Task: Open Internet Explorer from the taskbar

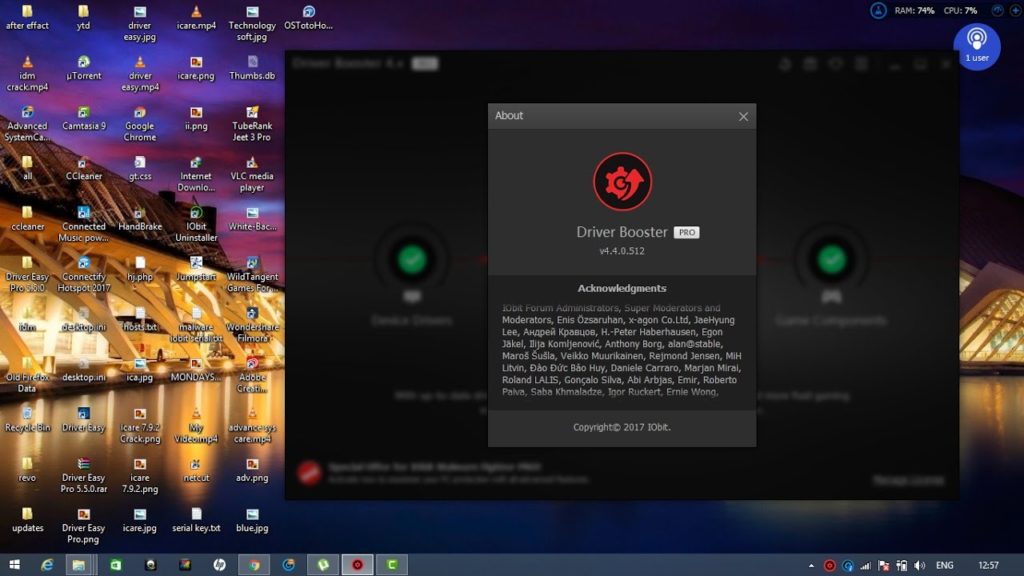Action: tap(47, 565)
